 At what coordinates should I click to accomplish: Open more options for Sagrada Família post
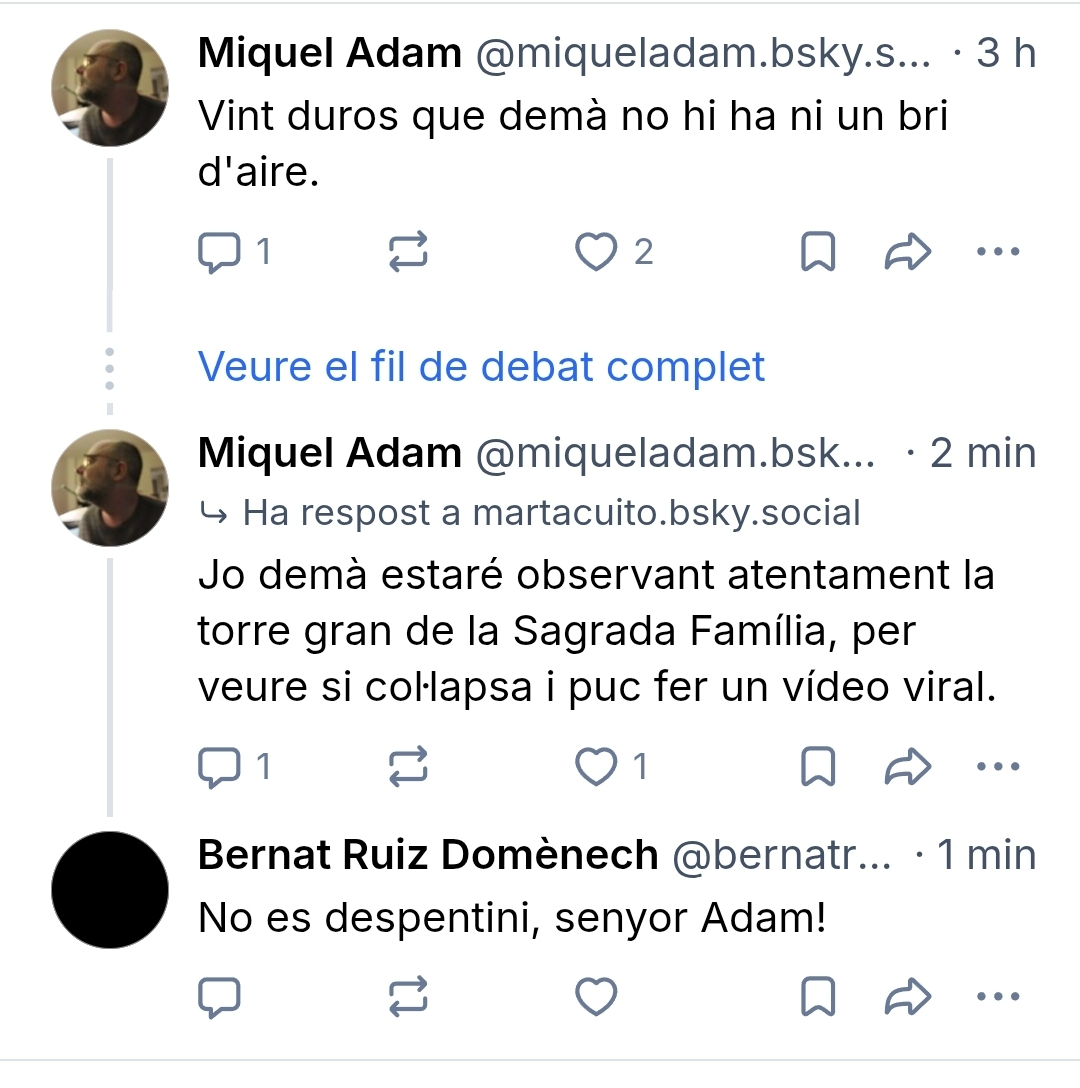[x=997, y=767]
